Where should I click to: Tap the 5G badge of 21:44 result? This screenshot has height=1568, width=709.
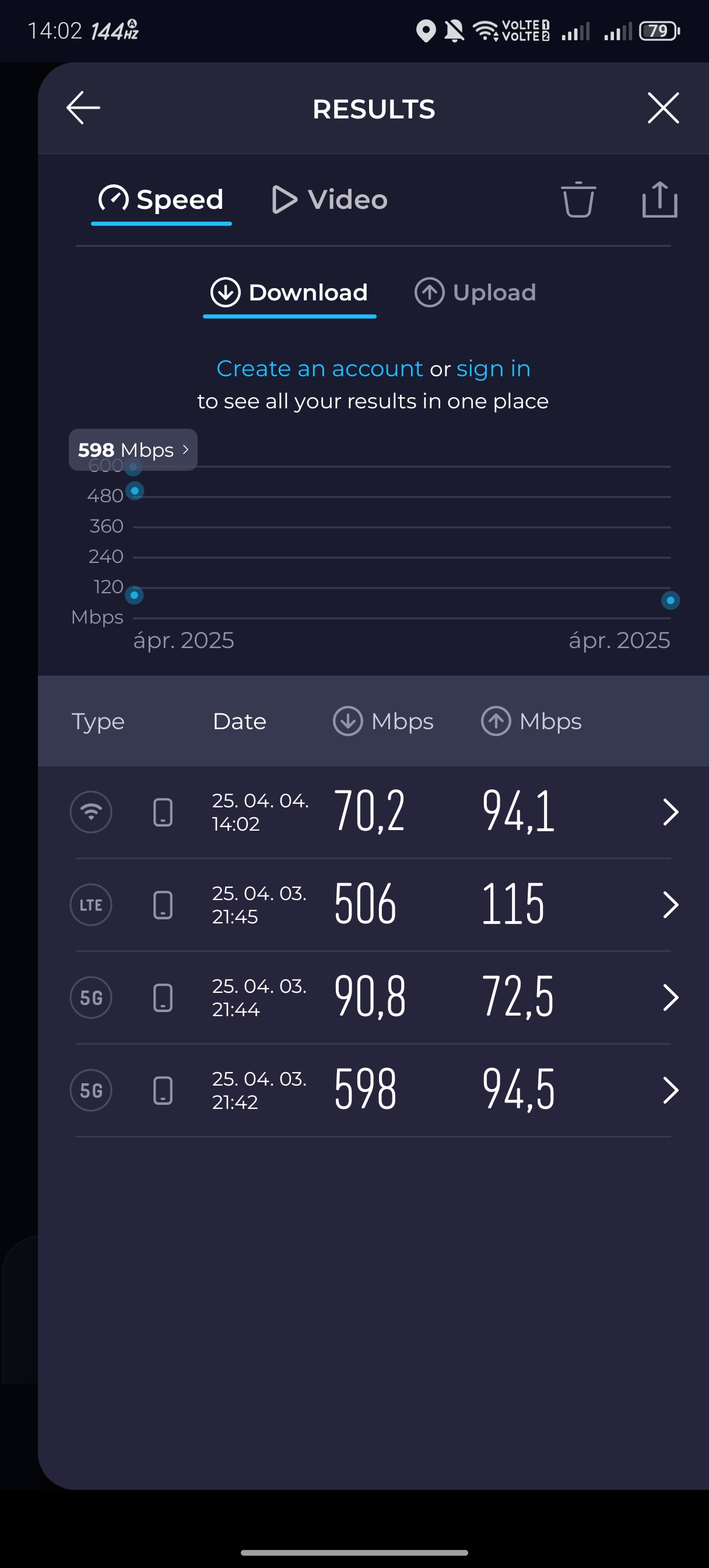92,997
